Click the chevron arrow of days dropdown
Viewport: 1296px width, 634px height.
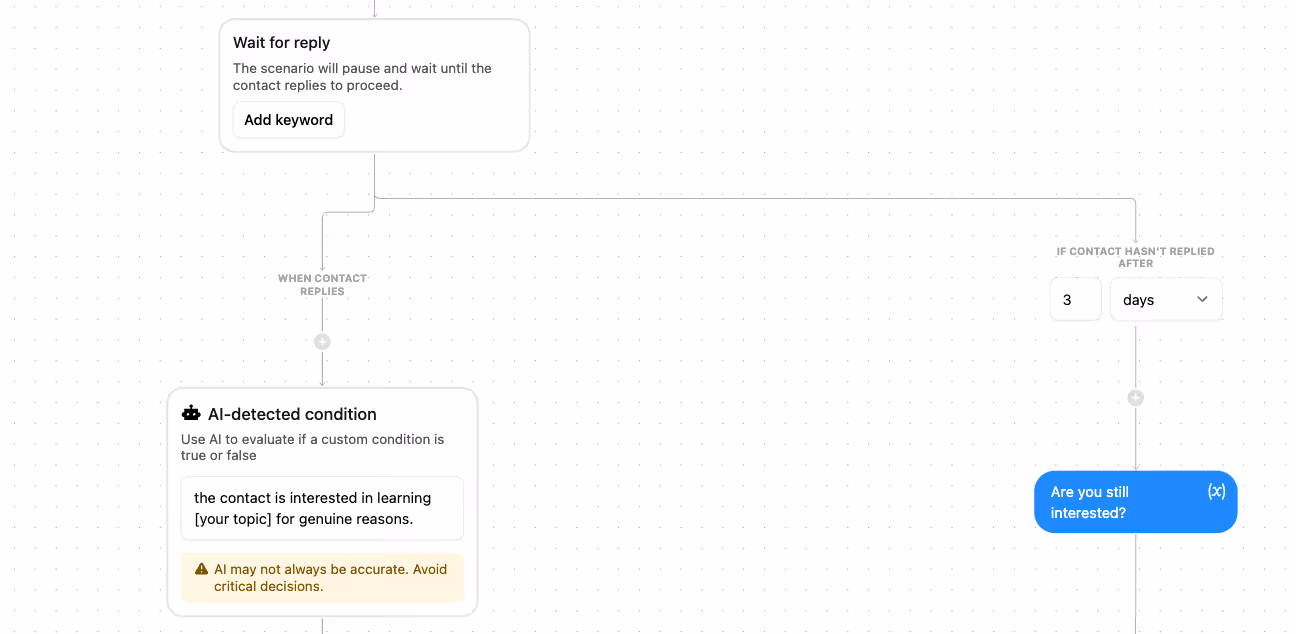point(1202,299)
